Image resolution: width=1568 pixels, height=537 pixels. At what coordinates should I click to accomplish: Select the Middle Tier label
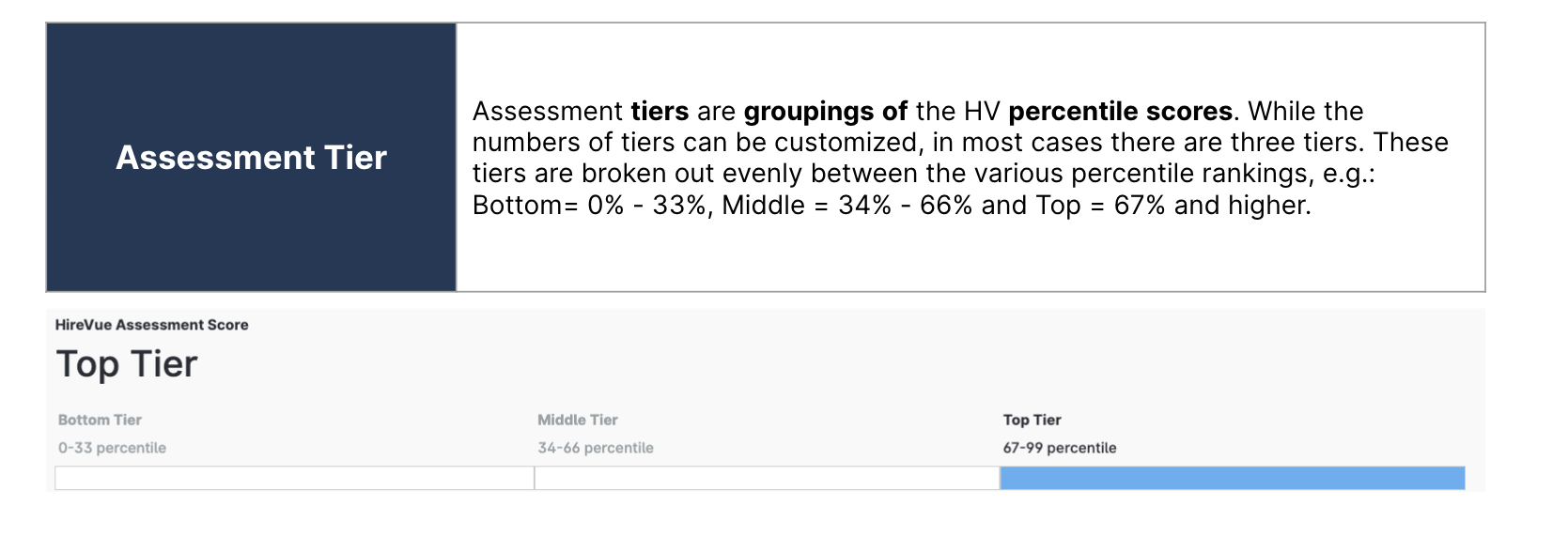[x=578, y=420]
